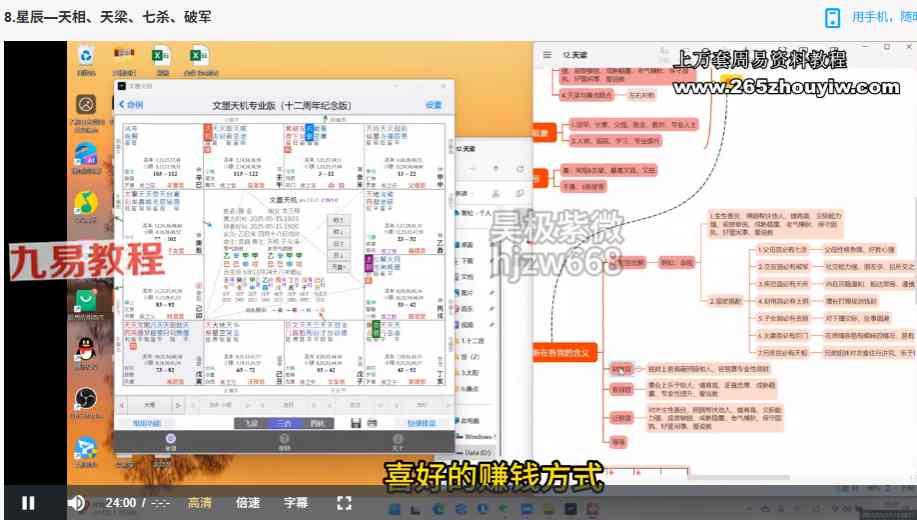
Task: Open the 高清 quality selector
Action: [x=200, y=503]
